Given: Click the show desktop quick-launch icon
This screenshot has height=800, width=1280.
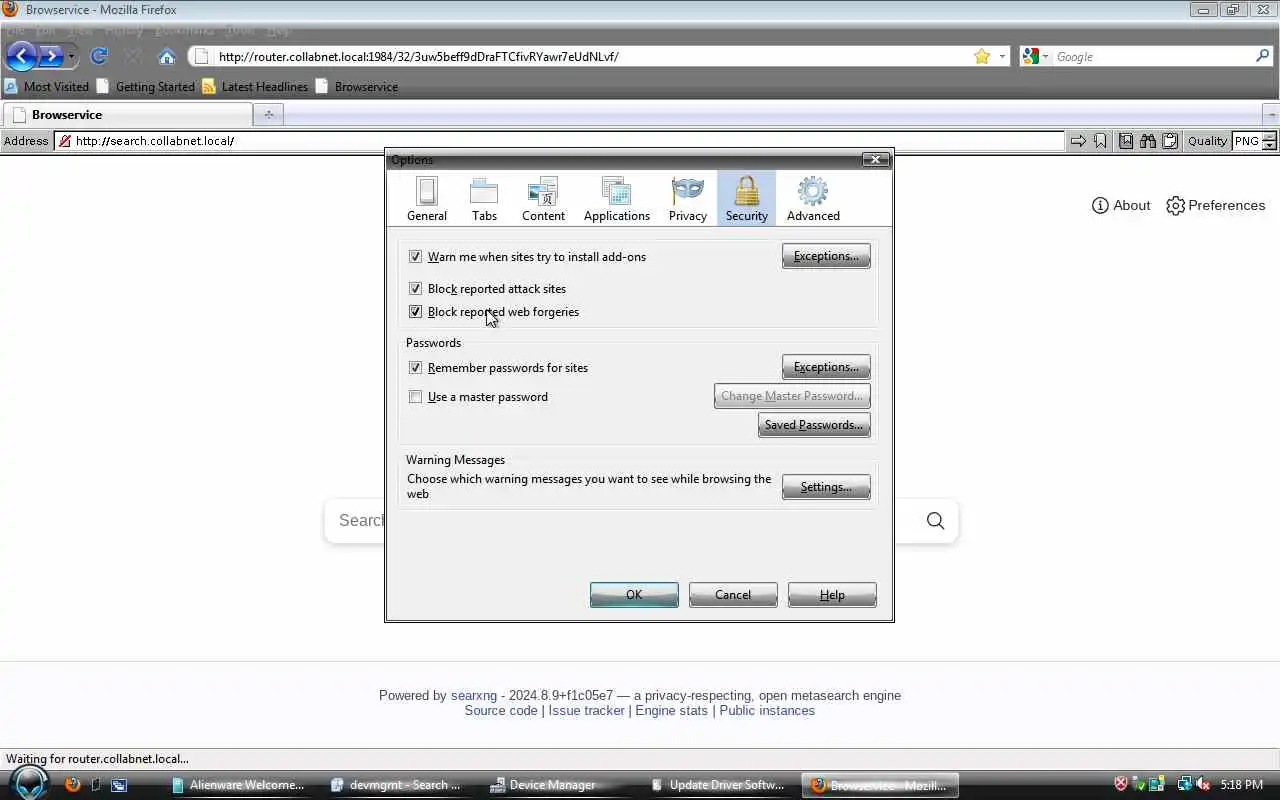Looking at the screenshot, I should pos(119,785).
